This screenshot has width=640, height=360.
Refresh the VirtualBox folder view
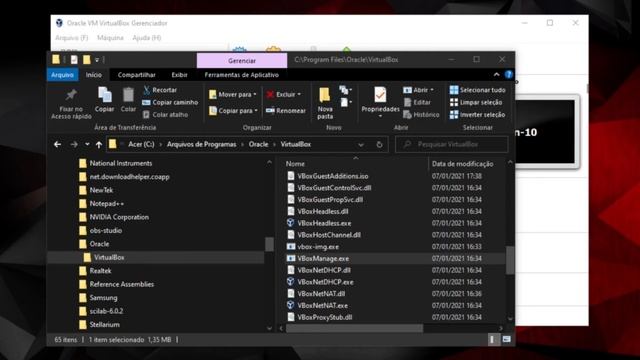click(x=379, y=144)
